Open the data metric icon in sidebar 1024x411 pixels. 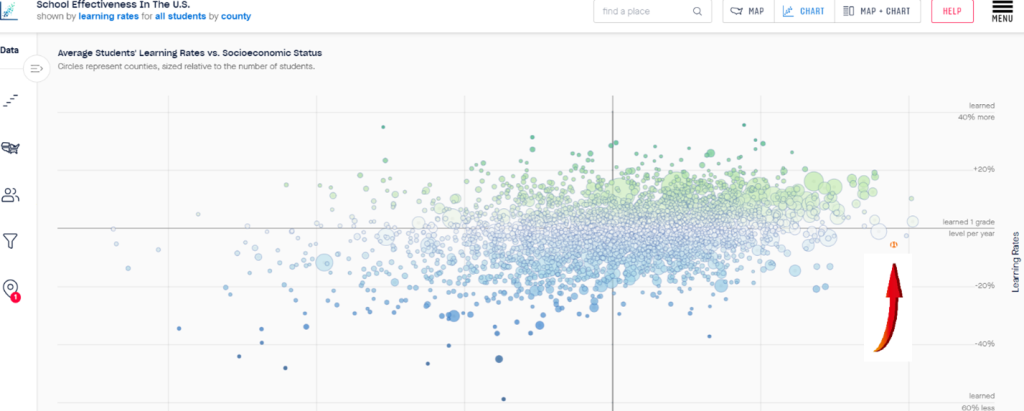click(11, 101)
